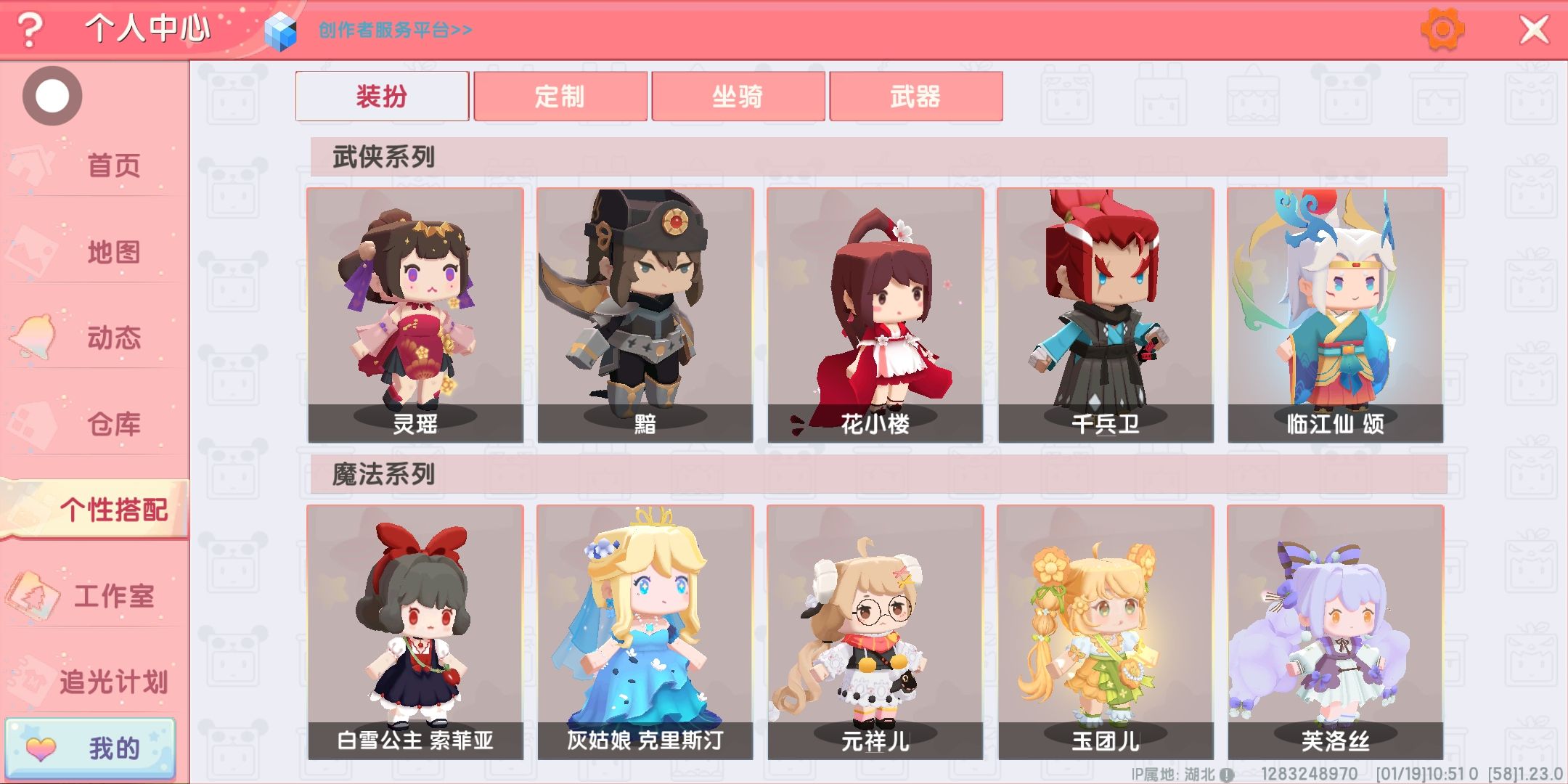Switch to the 定制 tab

click(560, 97)
